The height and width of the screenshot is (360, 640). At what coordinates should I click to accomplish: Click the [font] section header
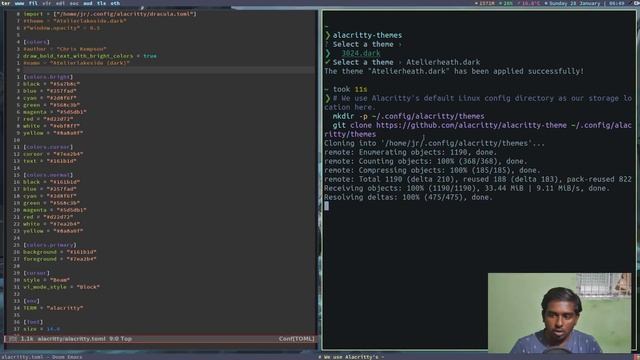point(33,322)
